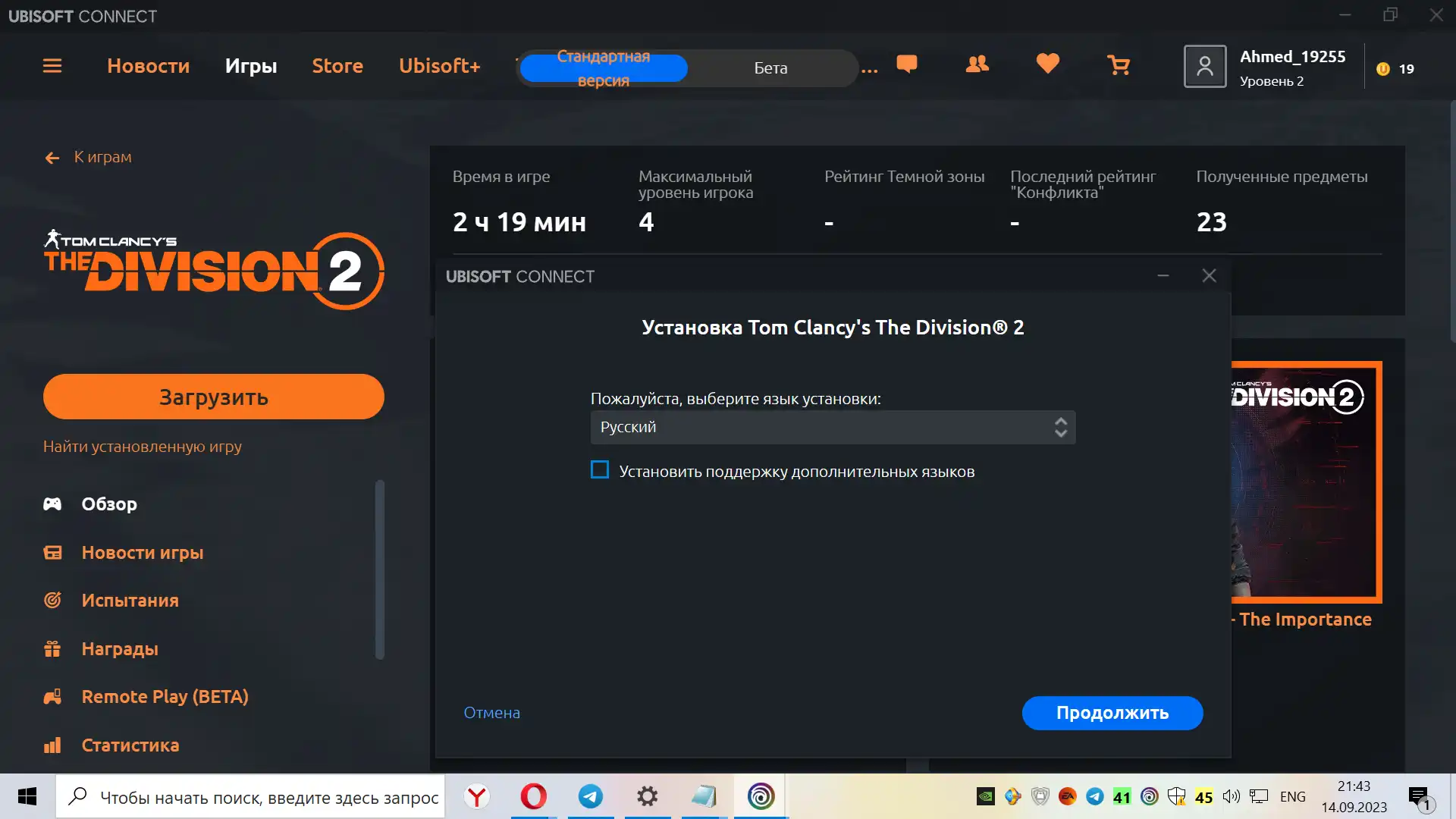Minimize the installation dialog
The image size is (1456, 819).
coord(1163,276)
